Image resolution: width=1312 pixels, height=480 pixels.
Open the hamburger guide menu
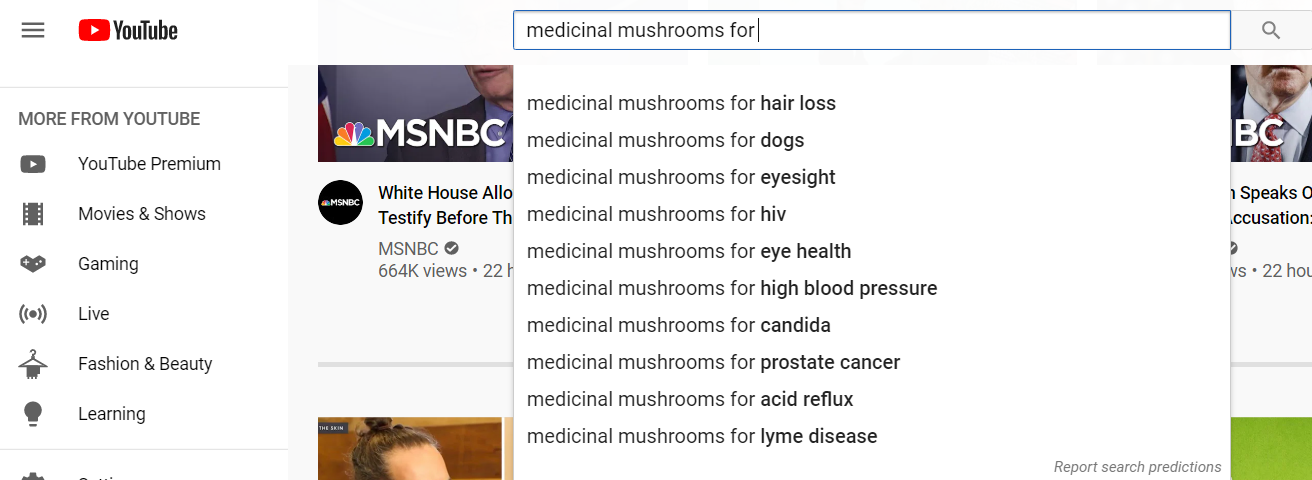tap(33, 30)
